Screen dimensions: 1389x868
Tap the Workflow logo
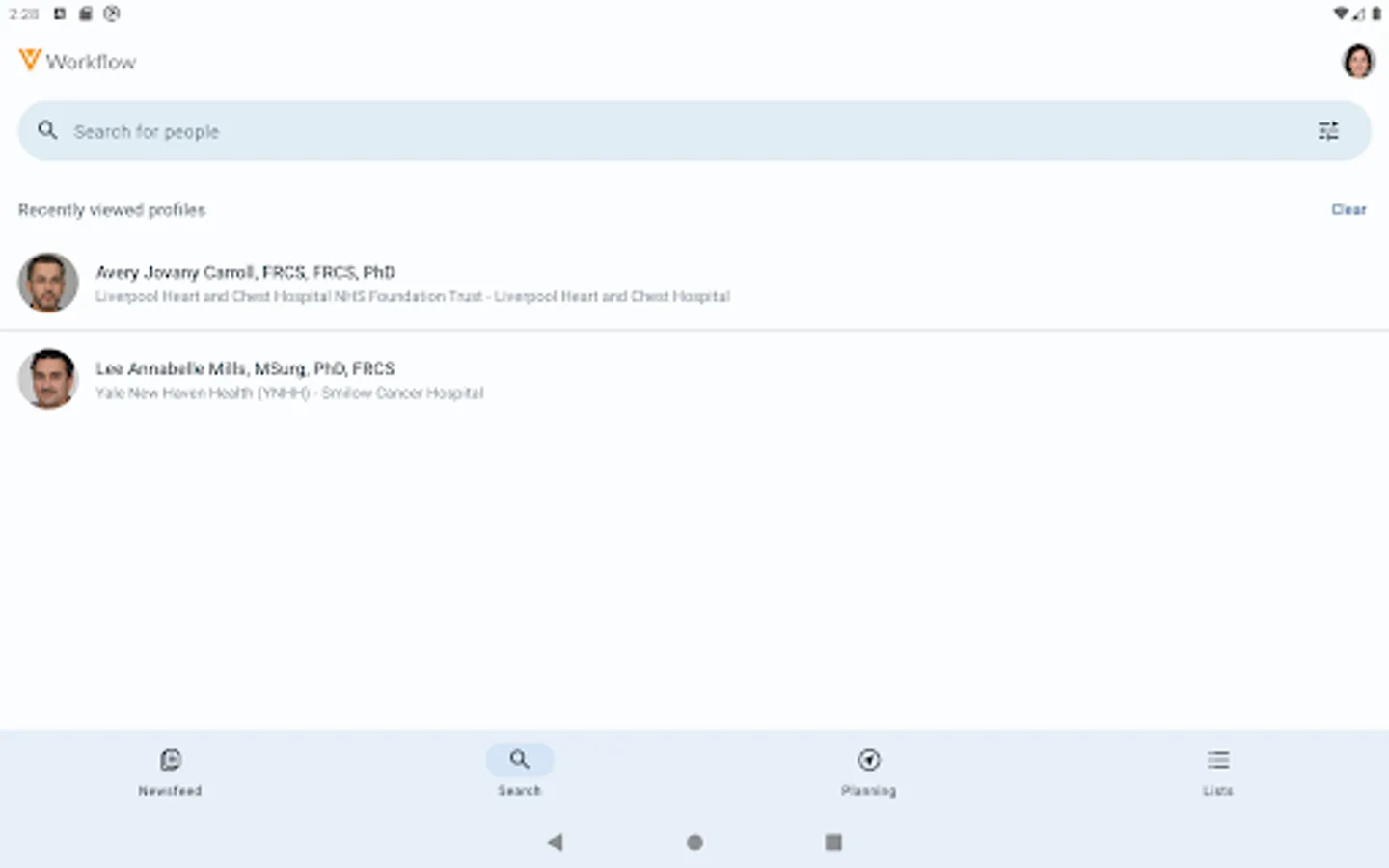77,61
